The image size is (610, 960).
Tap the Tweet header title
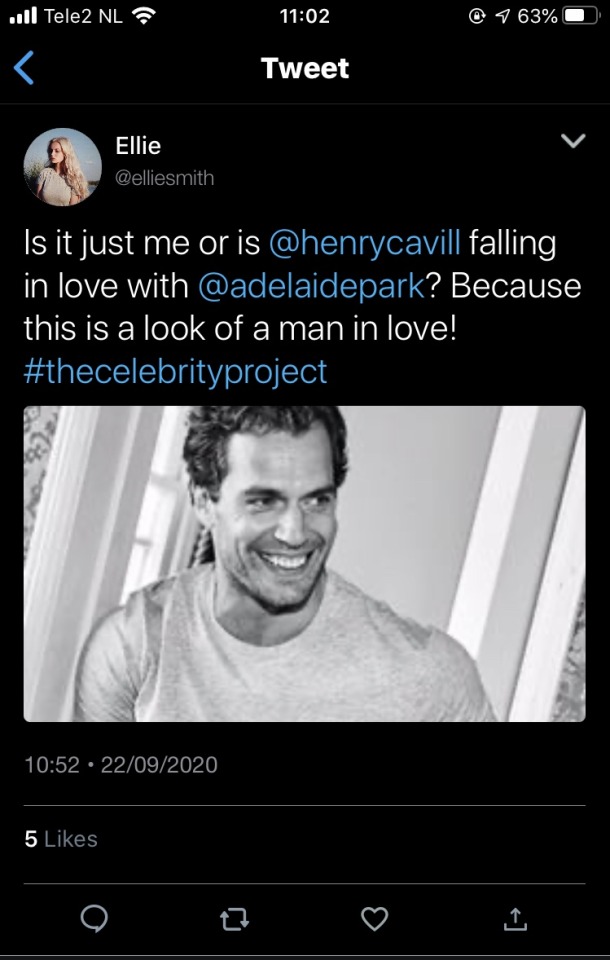coord(304,68)
